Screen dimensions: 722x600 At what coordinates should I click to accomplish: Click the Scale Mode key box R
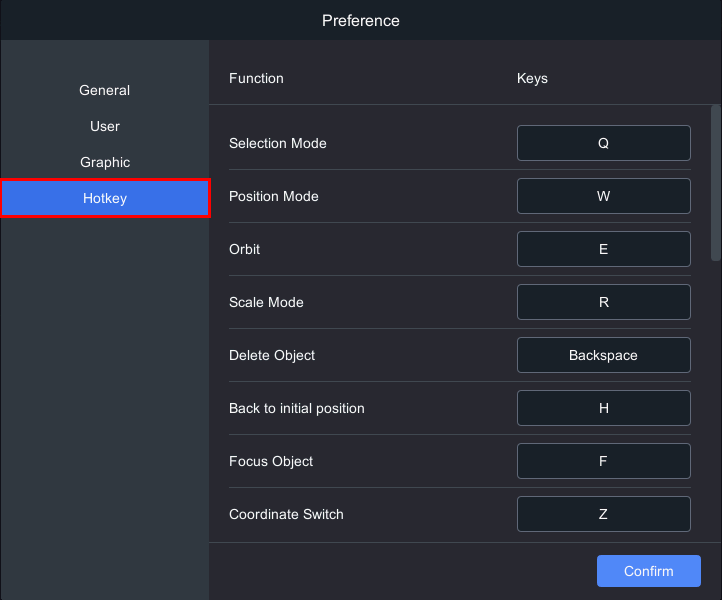coord(603,302)
